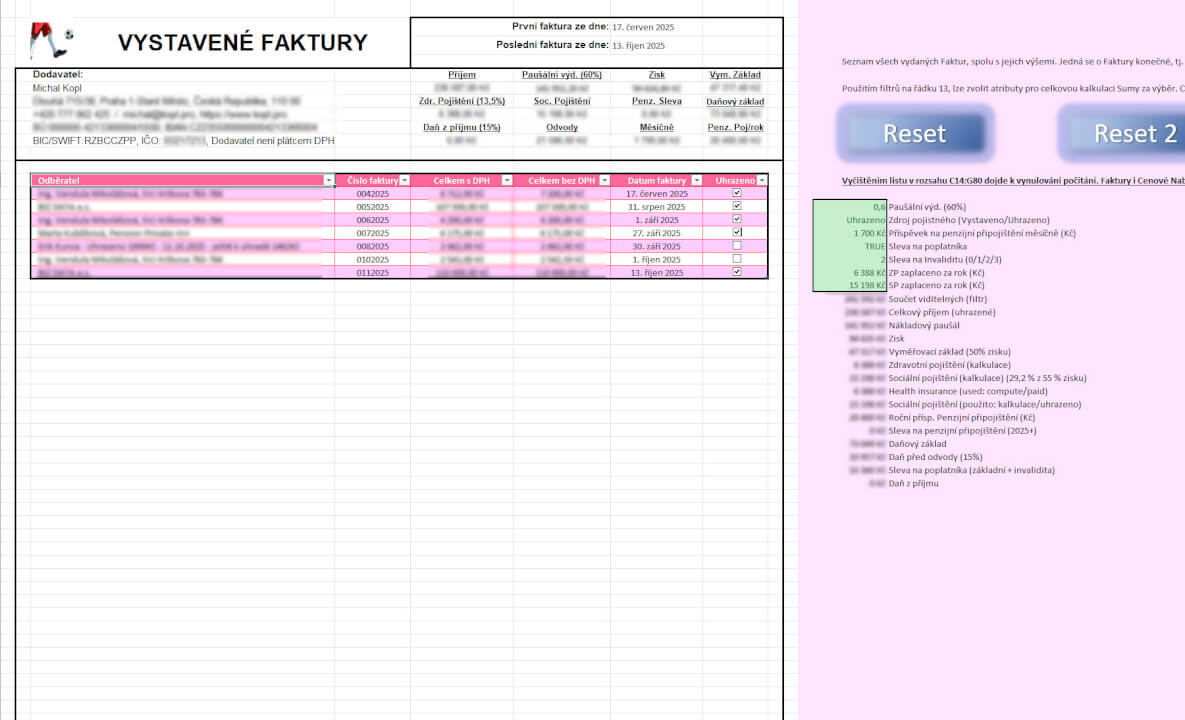Image resolution: width=1185 pixels, height=720 pixels.
Task: Click the supplier name Michal Kopl
Action: tap(57, 88)
